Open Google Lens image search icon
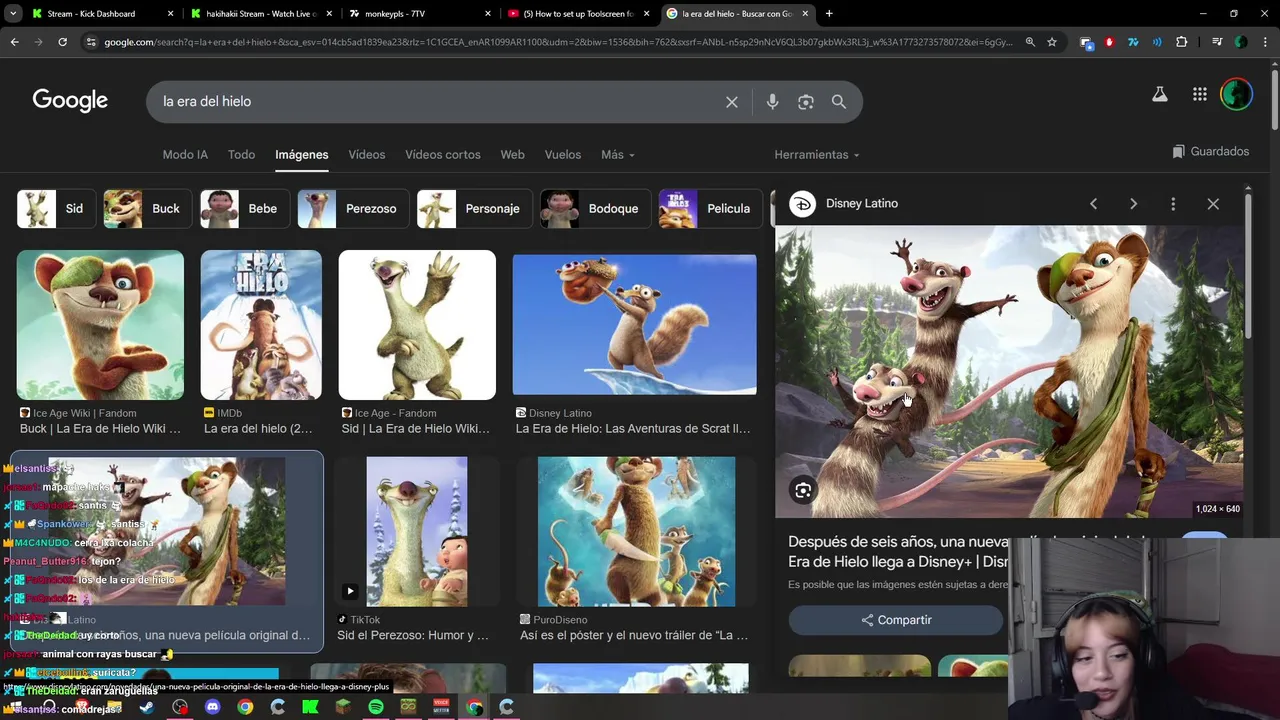The height and width of the screenshot is (720, 1280). click(806, 102)
